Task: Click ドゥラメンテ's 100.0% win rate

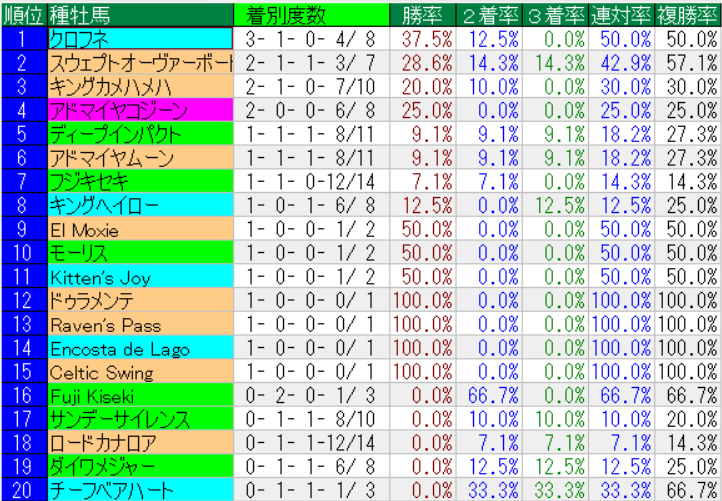Action: (423, 300)
